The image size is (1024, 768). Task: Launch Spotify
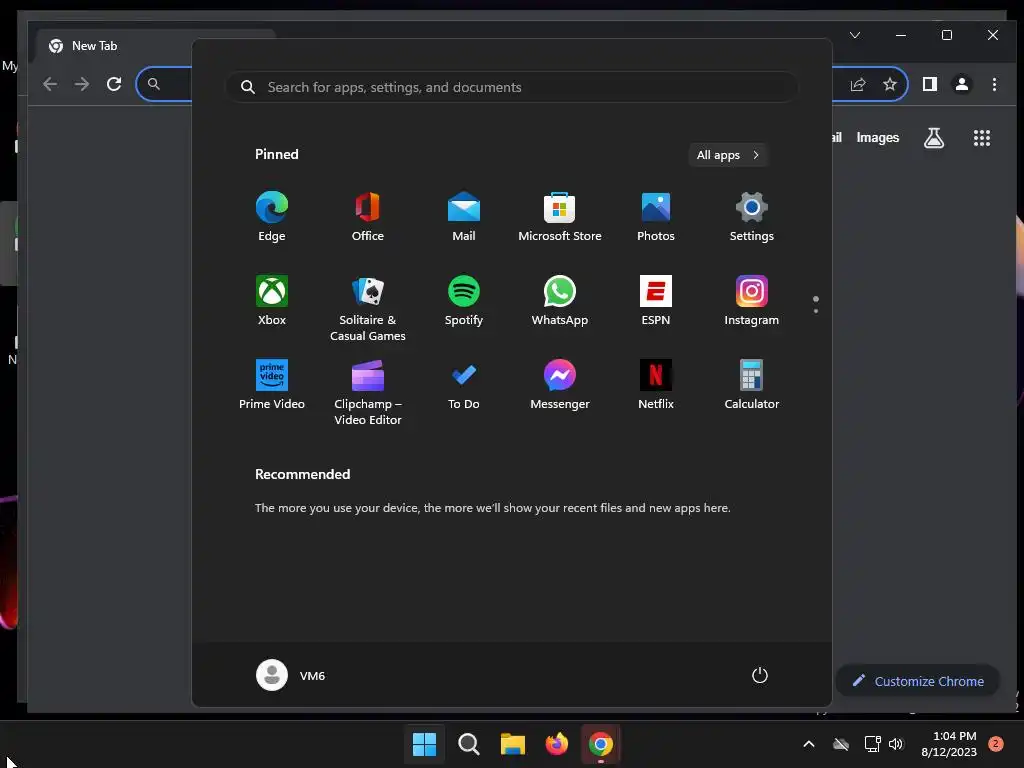point(464,300)
